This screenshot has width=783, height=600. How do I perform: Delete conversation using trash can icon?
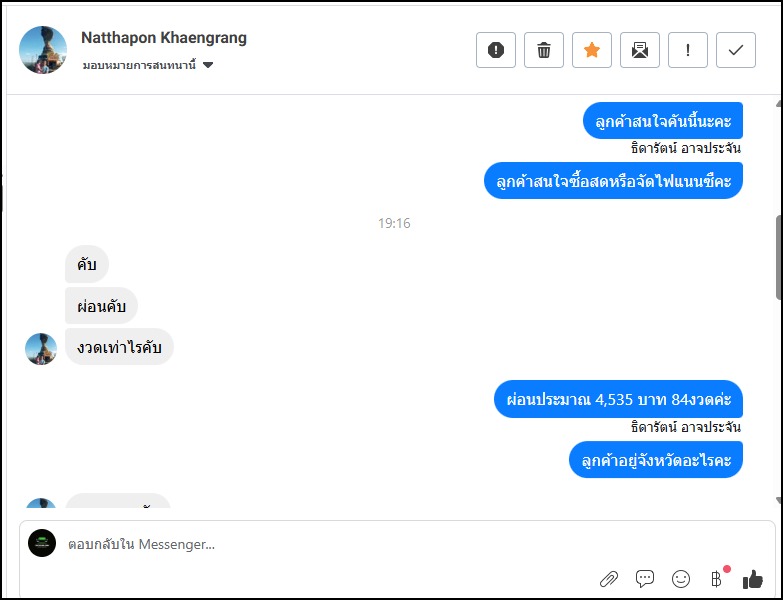[544, 50]
